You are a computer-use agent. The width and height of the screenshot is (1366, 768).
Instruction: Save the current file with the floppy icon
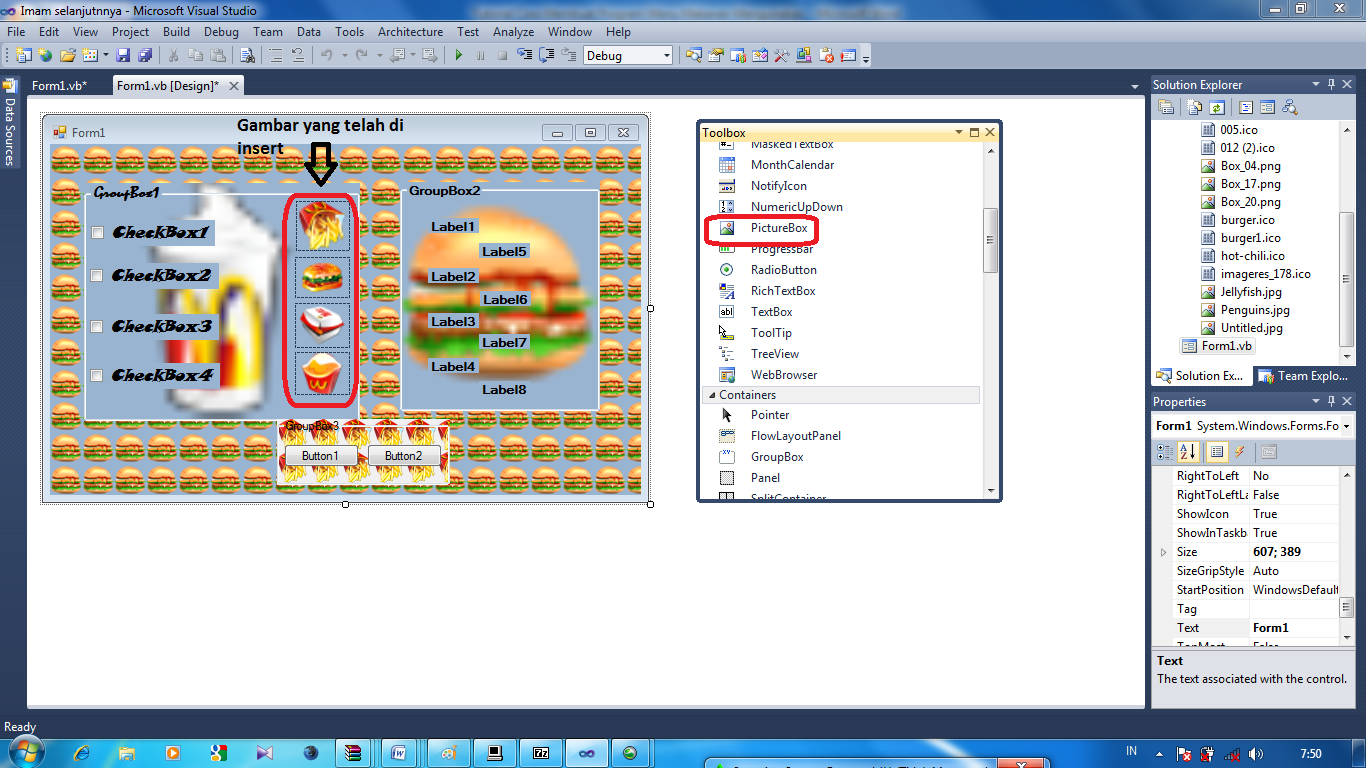tap(123, 55)
